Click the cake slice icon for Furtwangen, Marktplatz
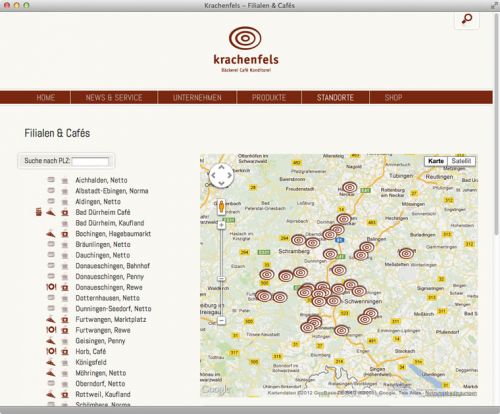 (51, 319)
